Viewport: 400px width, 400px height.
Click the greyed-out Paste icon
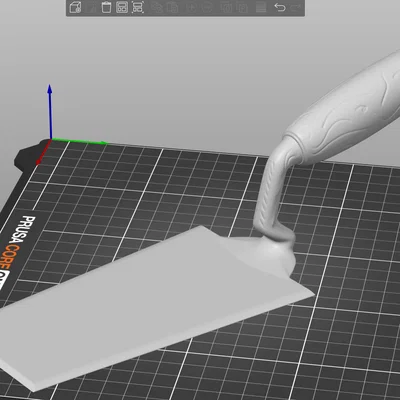coord(172,7)
